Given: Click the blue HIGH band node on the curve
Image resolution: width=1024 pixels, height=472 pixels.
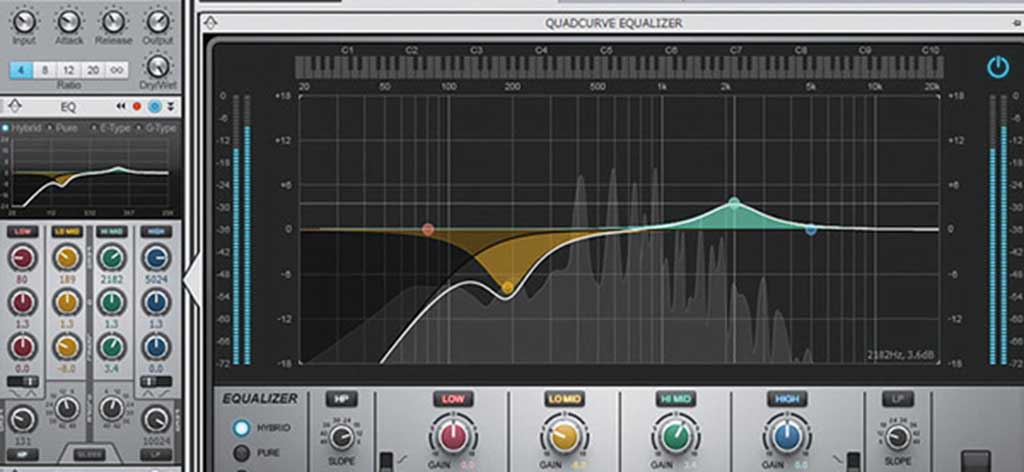Looking at the screenshot, I should coord(811,230).
